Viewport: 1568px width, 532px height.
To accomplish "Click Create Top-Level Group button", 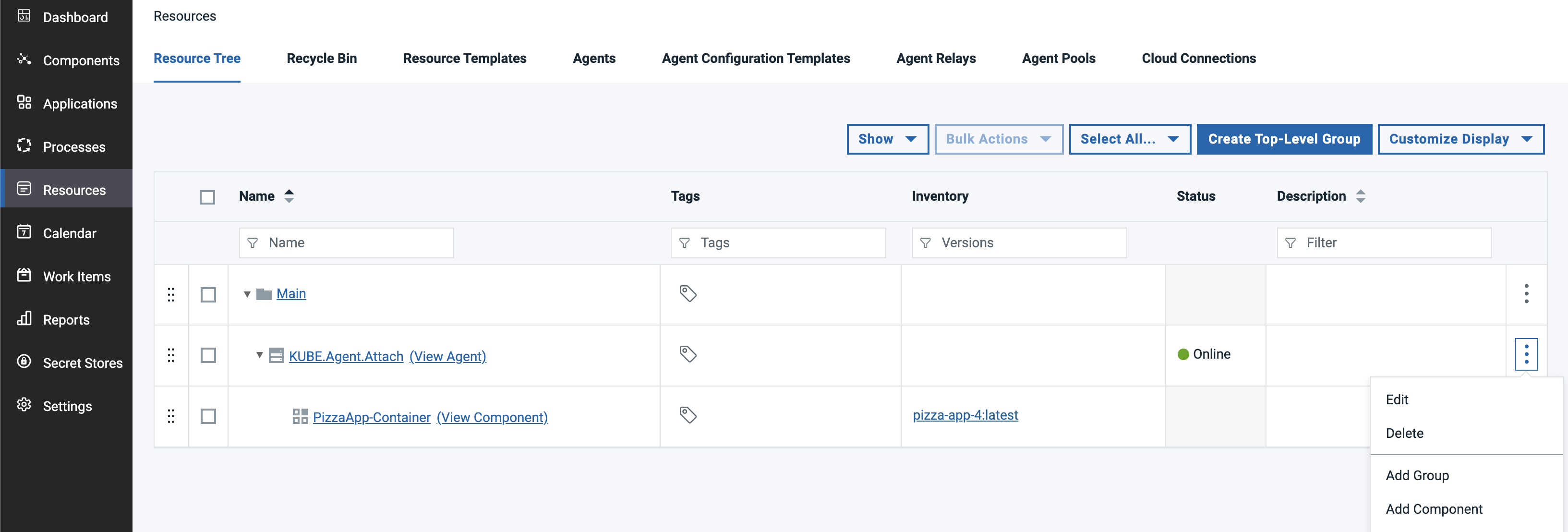I will (1284, 139).
